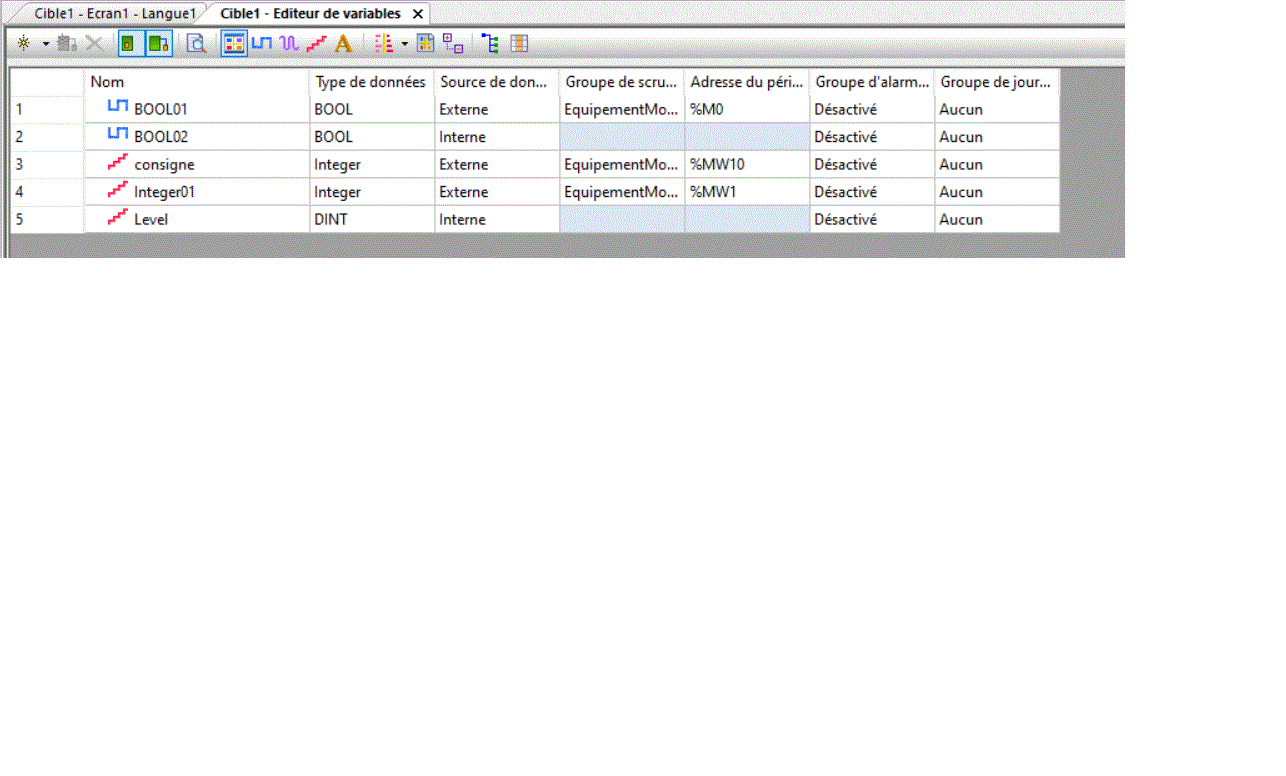The height and width of the screenshot is (776, 1286).
Task: Click the red X delete icon
Action: coord(94,44)
